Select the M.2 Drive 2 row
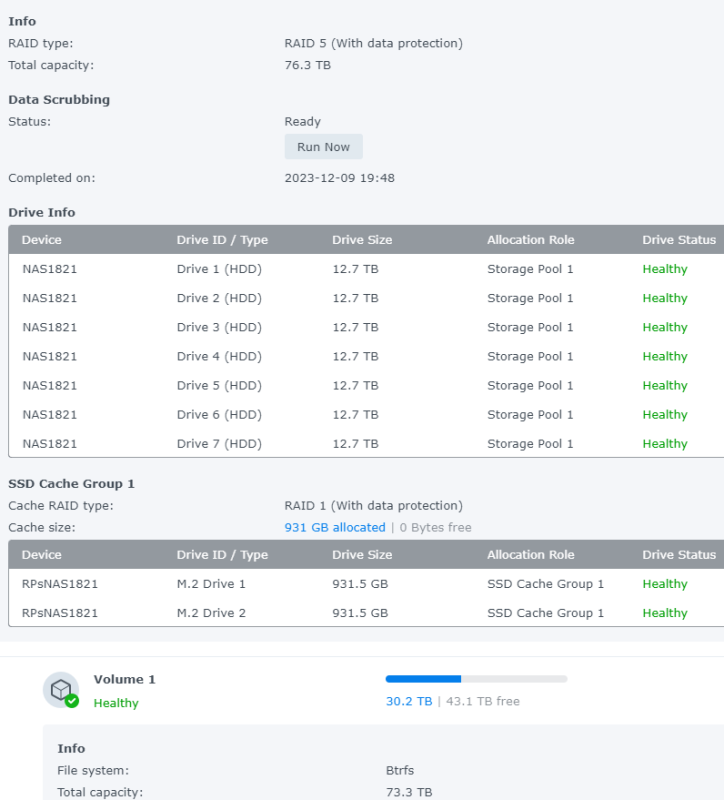The height and width of the screenshot is (800, 724). click(x=366, y=613)
